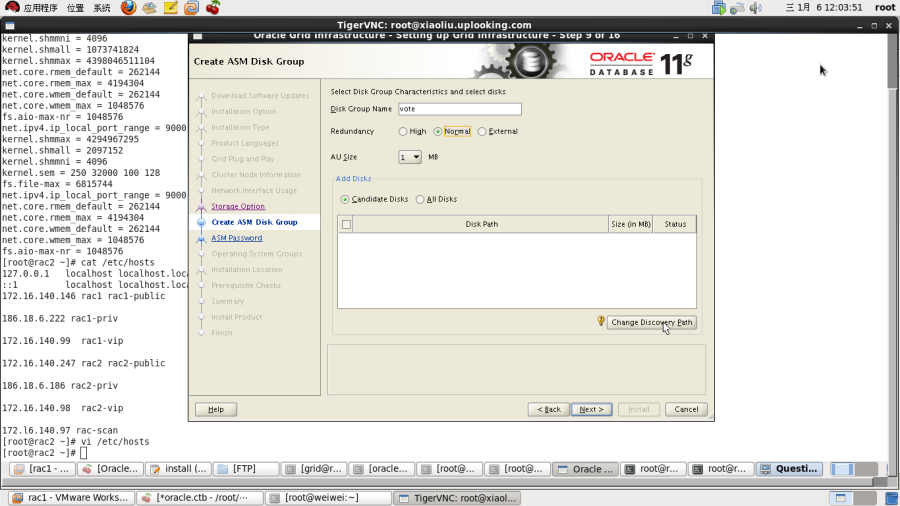Screen dimensions: 900x506
Task: Cancel the Grid Infrastructure installer
Action: (x=686, y=410)
